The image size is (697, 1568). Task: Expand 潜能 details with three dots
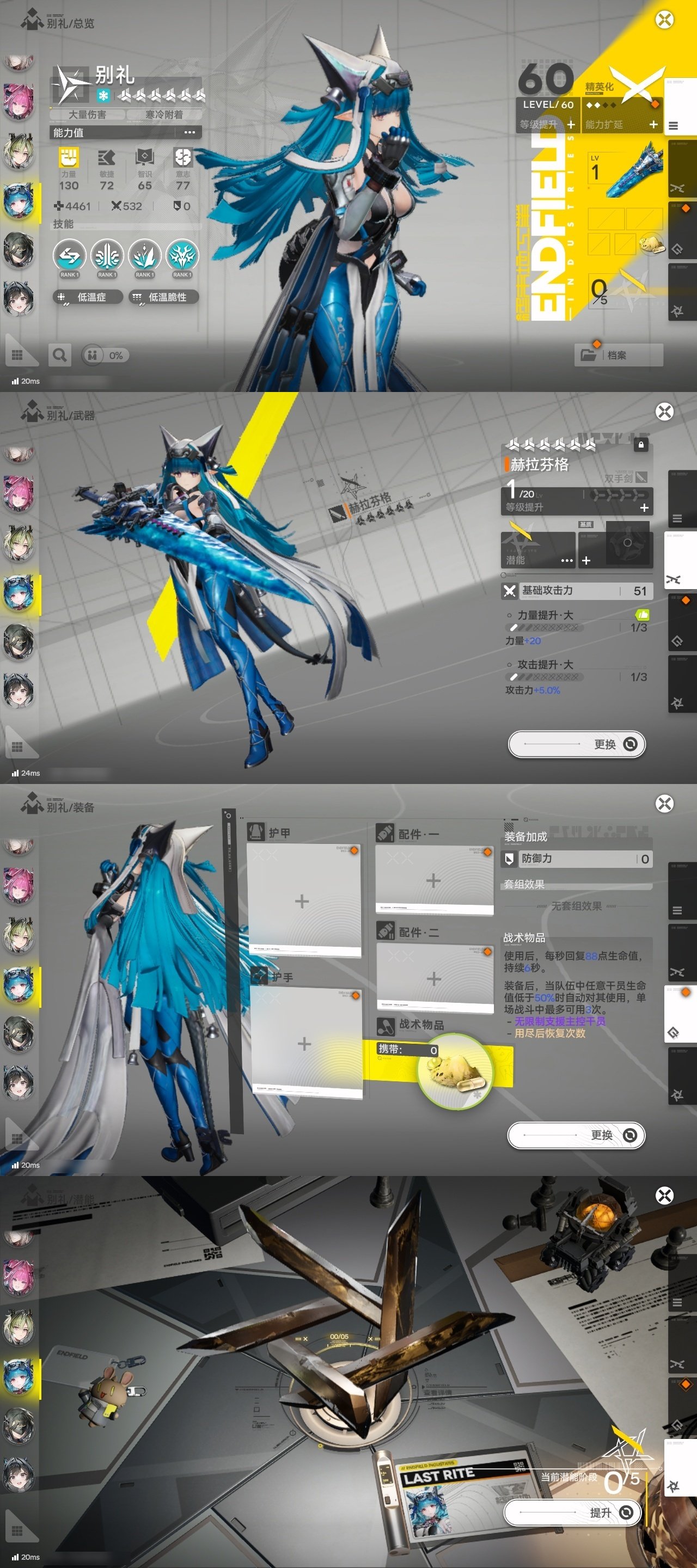[x=567, y=560]
